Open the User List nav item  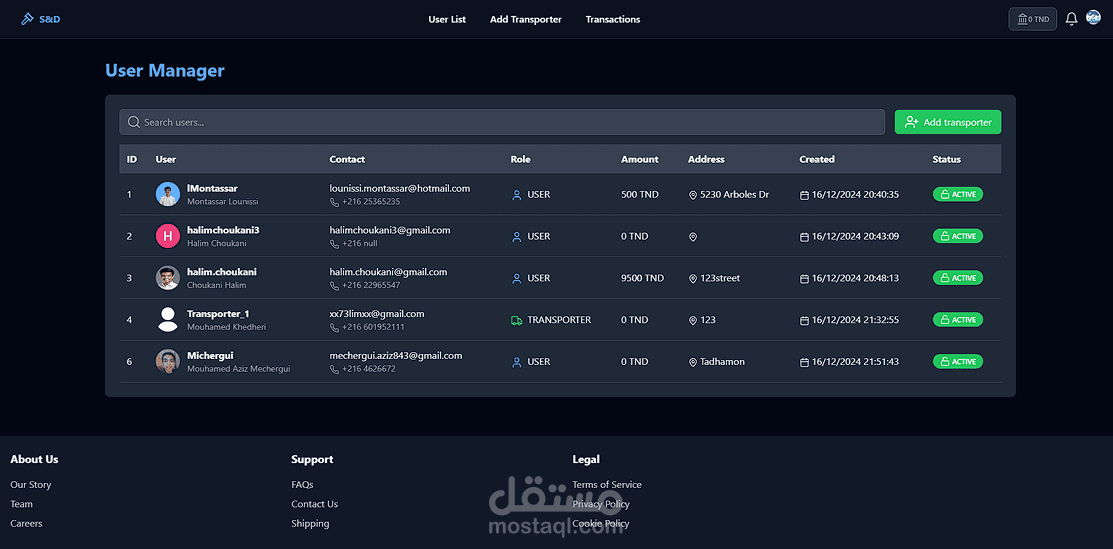coord(447,19)
